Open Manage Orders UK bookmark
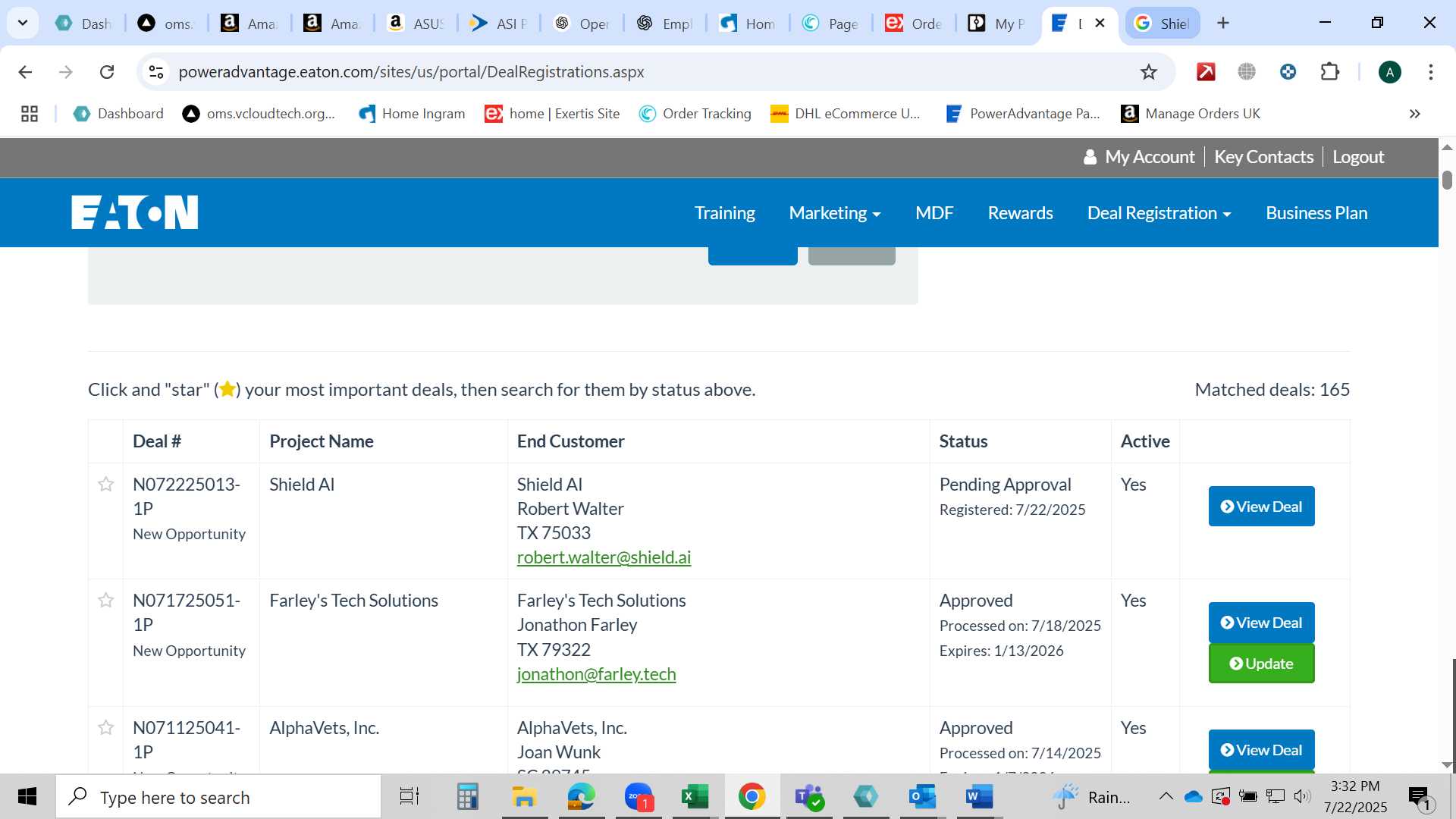 [x=1191, y=114]
